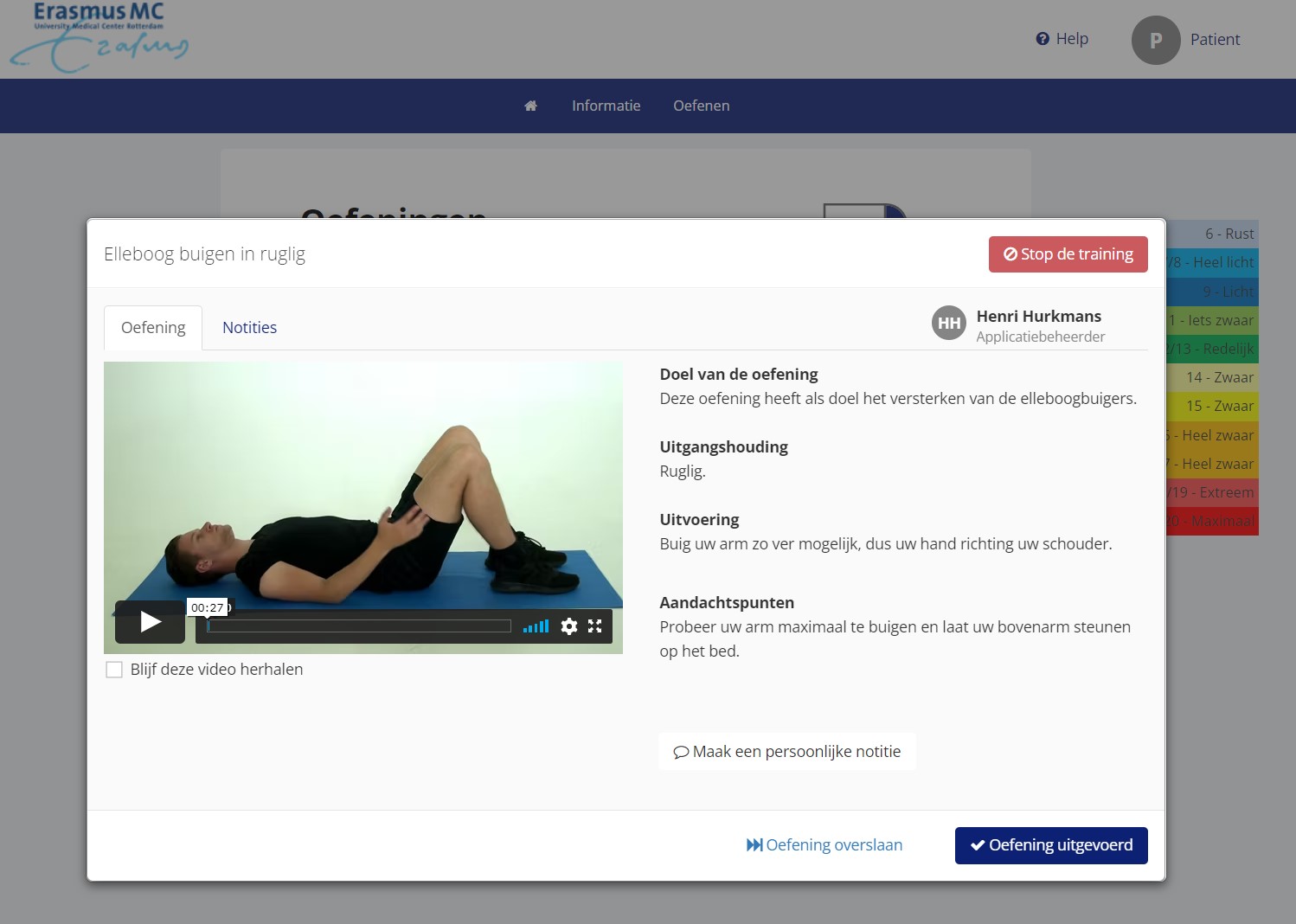
Task: Open the Oefenen menu item
Action: pos(701,105)
